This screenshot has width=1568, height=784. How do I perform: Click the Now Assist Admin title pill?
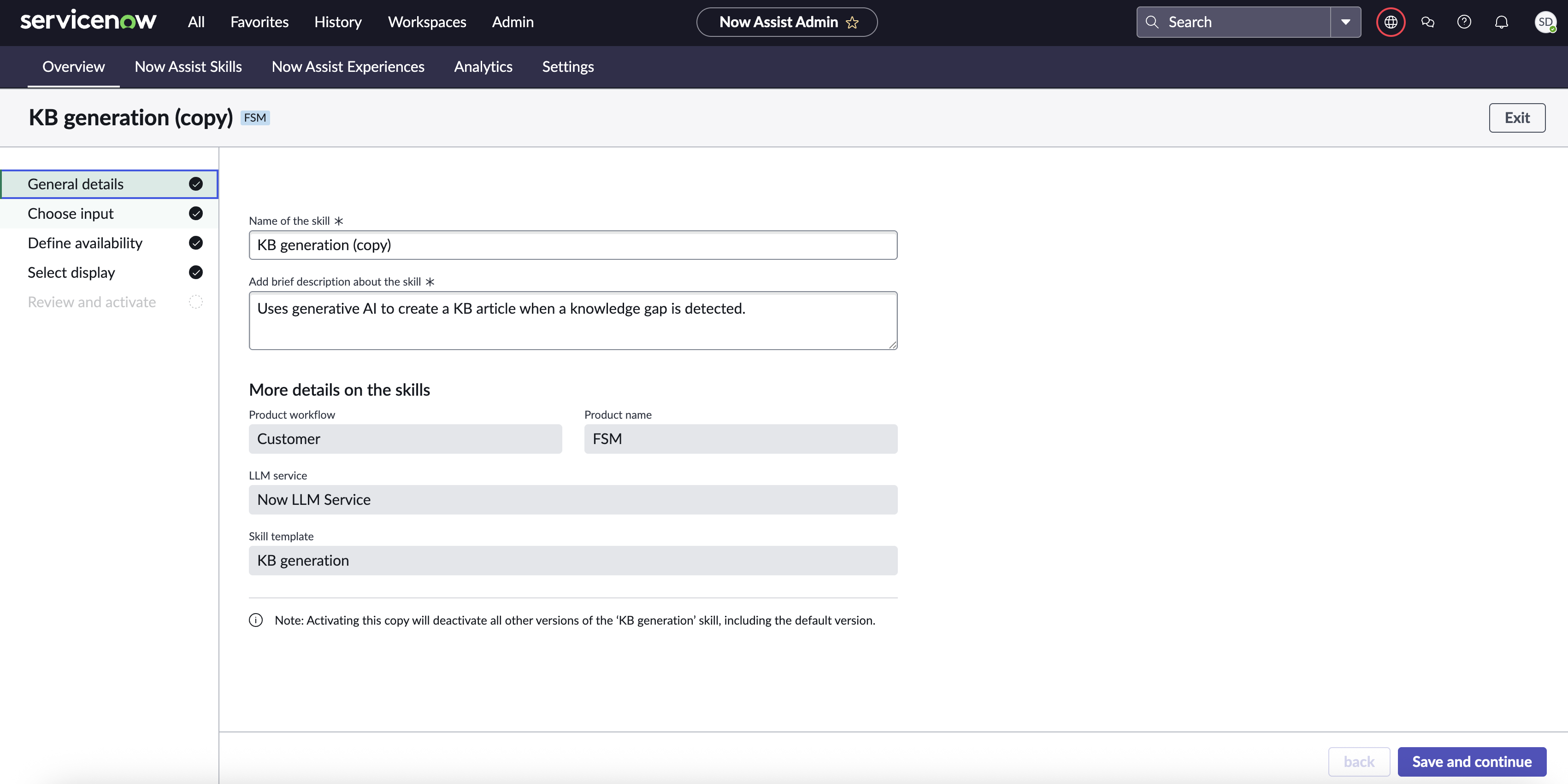pos(786,22)
